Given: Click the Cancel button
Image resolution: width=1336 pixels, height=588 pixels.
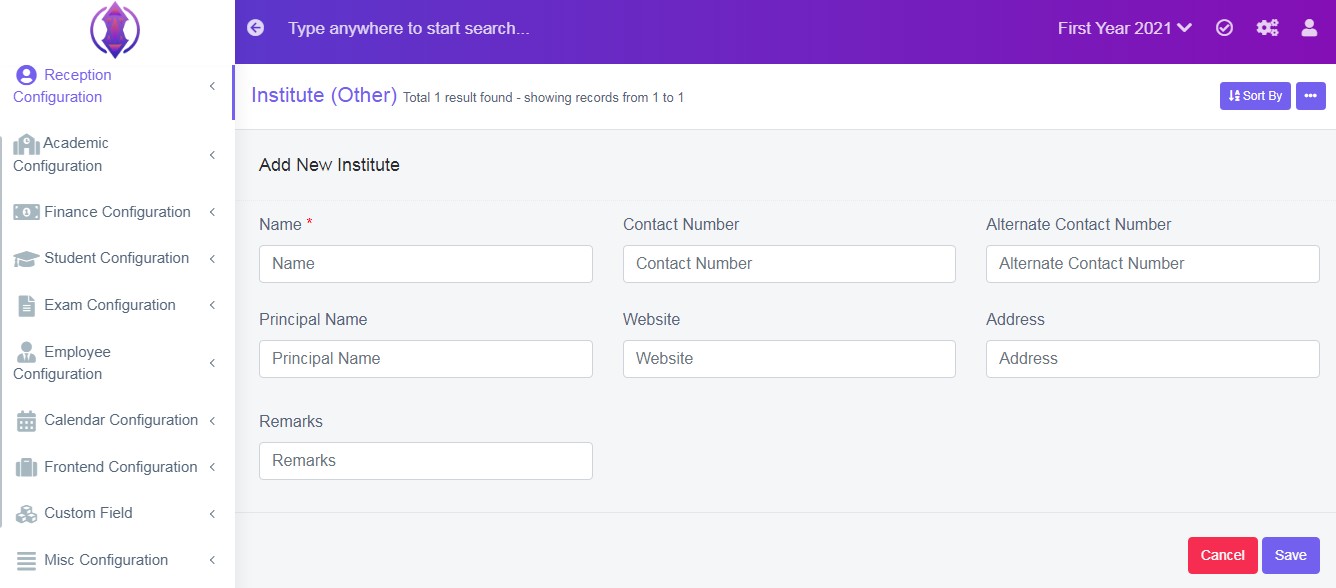Looking at the screenshot, I should pos(1222,555).
